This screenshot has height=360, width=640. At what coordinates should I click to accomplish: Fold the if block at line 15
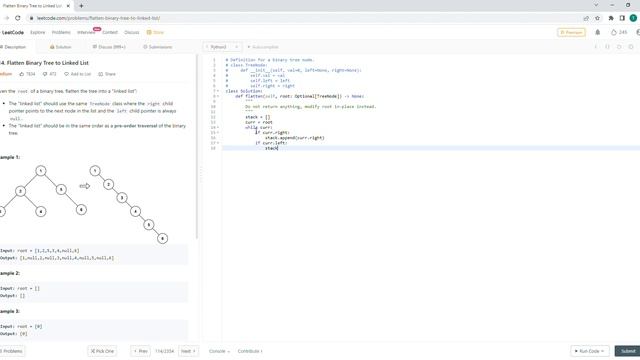click(218, 133)
